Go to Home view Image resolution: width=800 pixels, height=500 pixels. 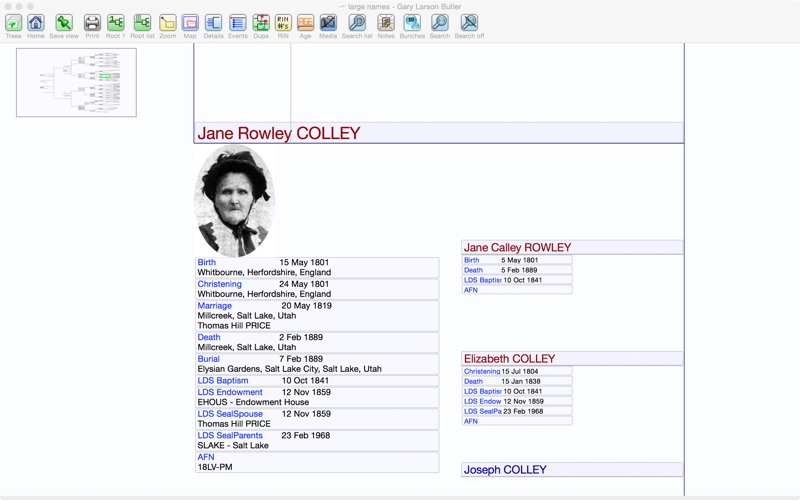pos(36,23)
